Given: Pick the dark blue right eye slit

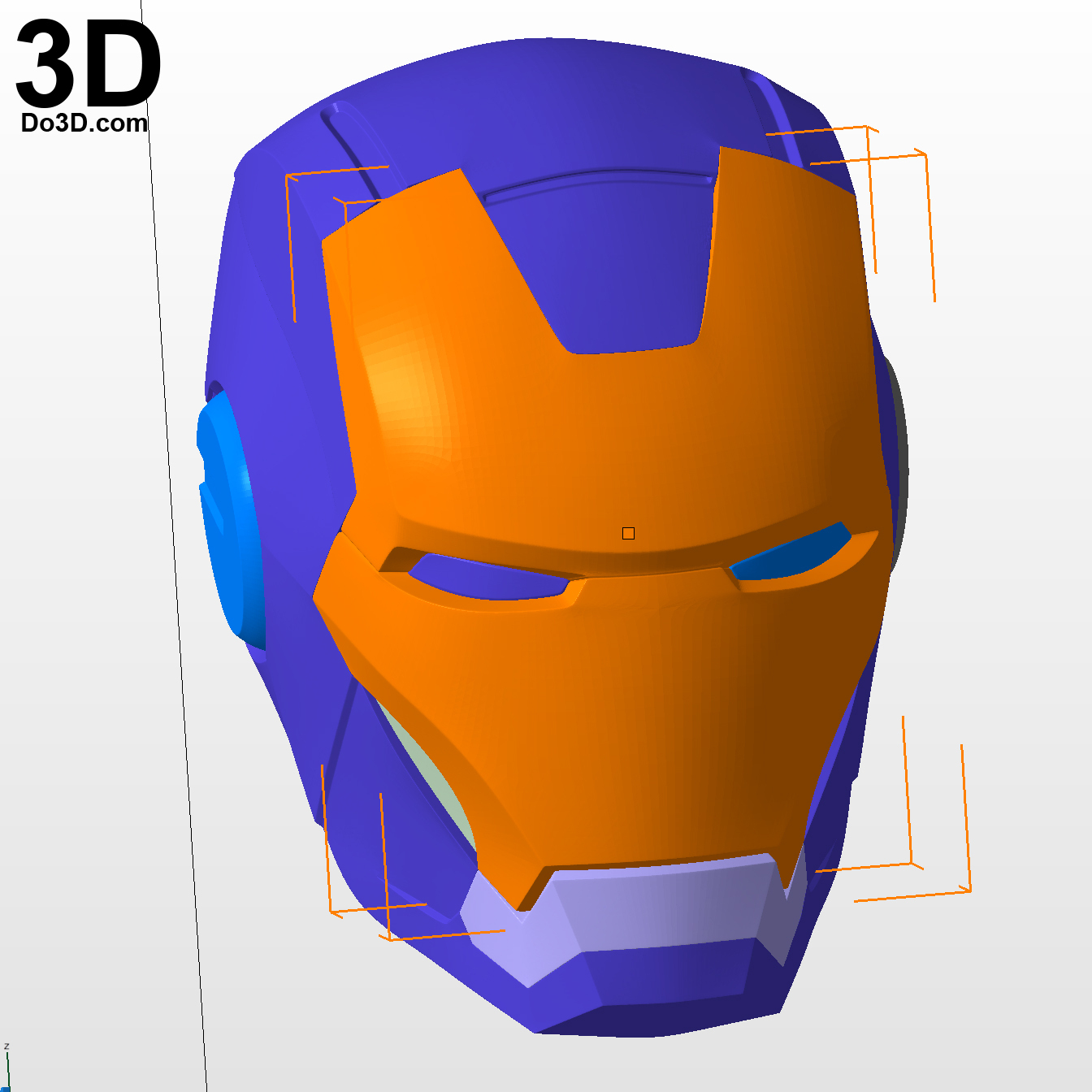Looking at the screenshot, I should [x=792, y=554].
